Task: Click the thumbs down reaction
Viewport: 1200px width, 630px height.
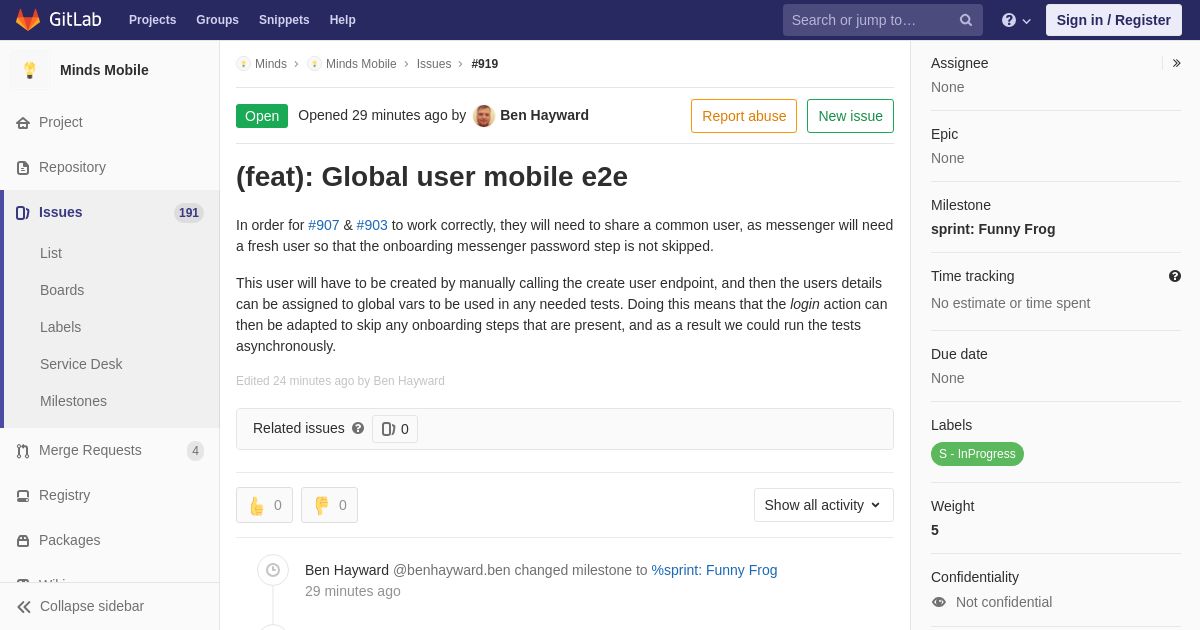Action: point(329,505)
